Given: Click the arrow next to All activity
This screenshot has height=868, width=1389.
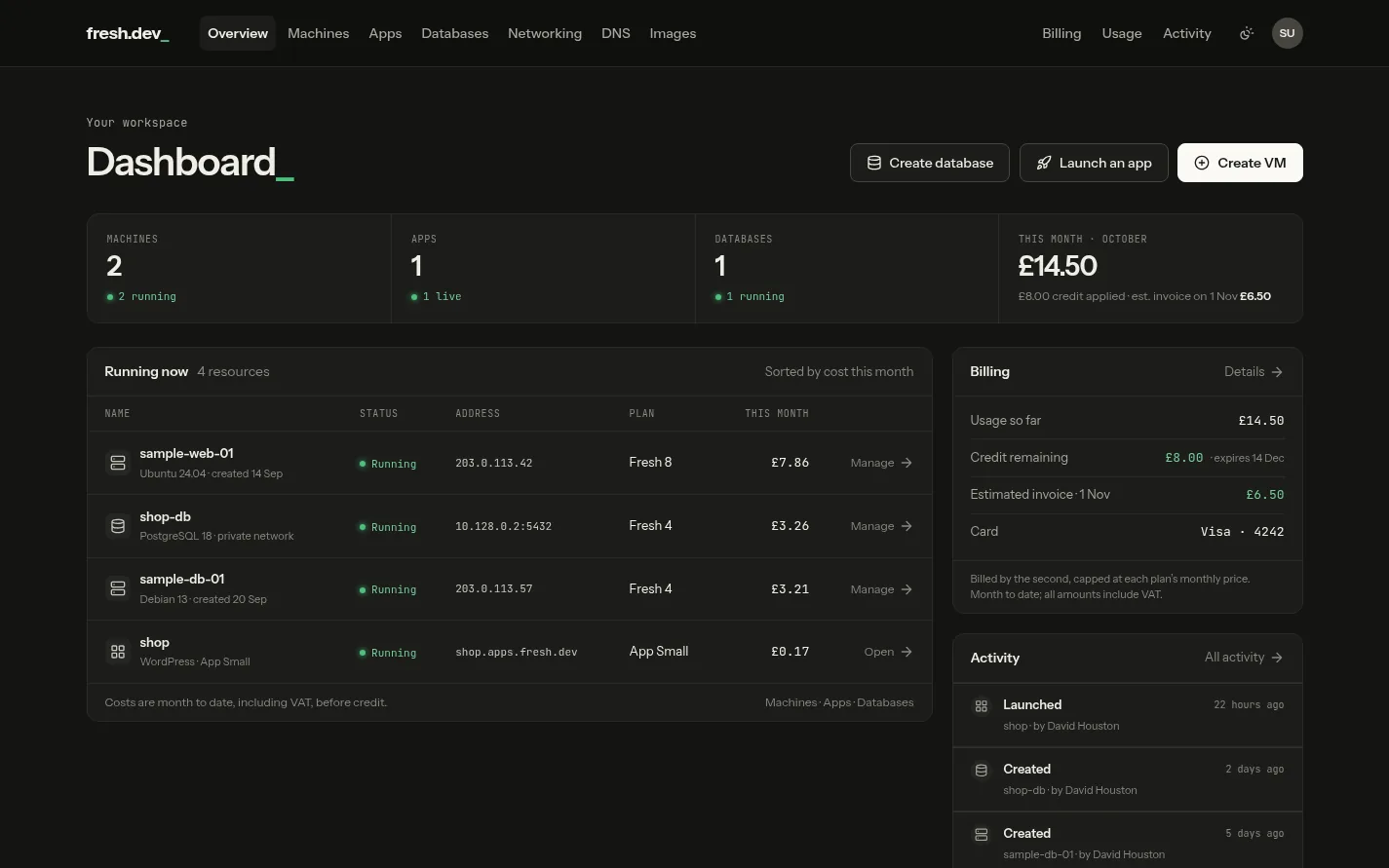Looking at the screenshot, I should click(x=1277, y=658).
